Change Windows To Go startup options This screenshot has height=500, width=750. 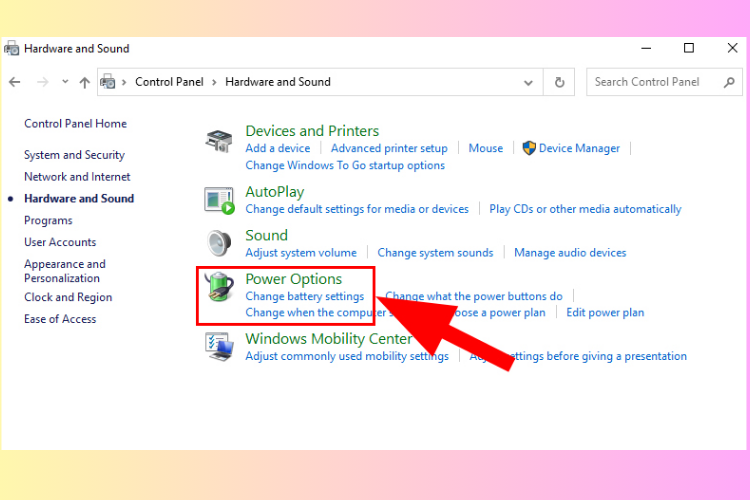pos(345,166)
